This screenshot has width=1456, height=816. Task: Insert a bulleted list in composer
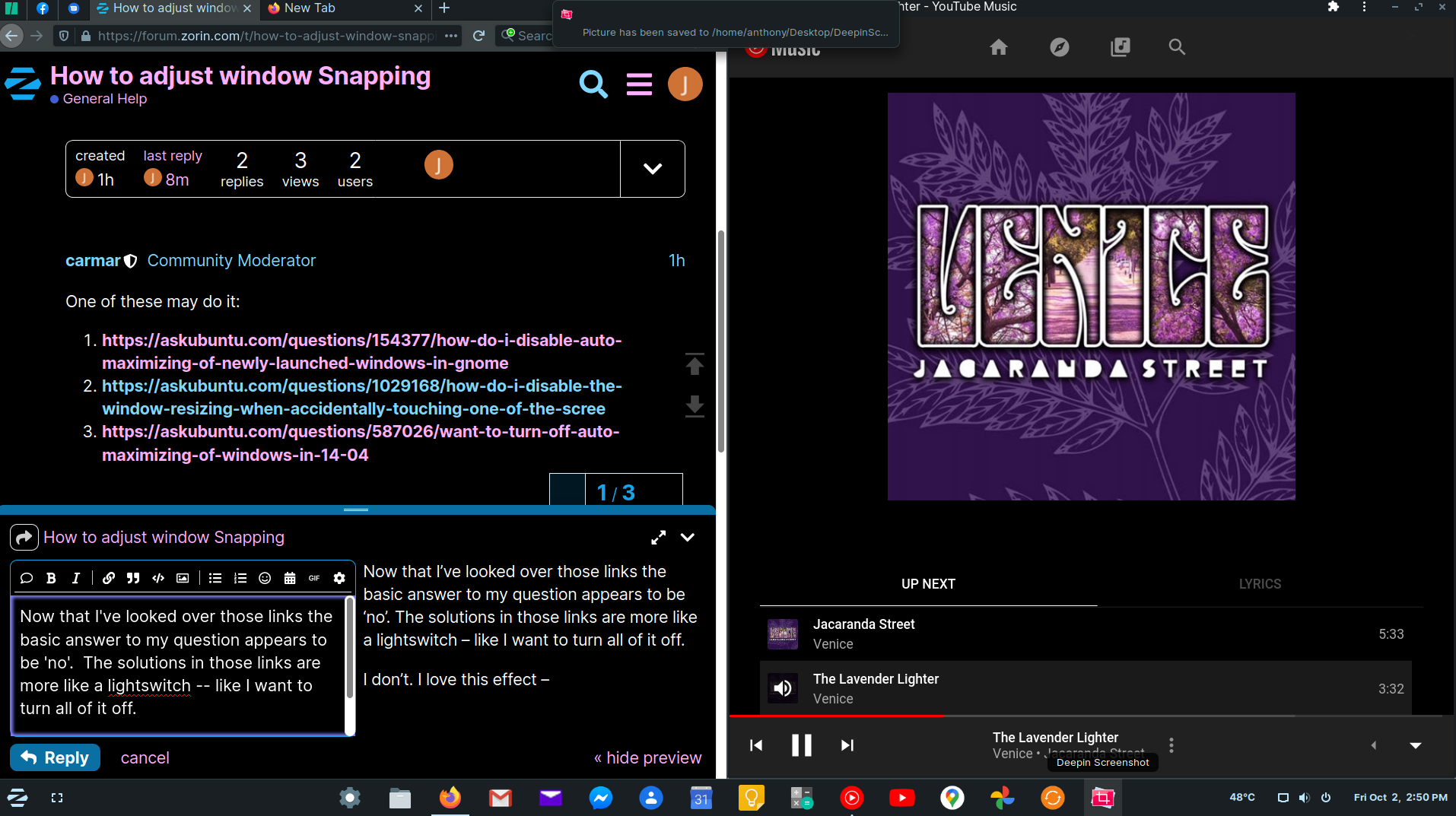pyautogui.click(x=215, y=578)
